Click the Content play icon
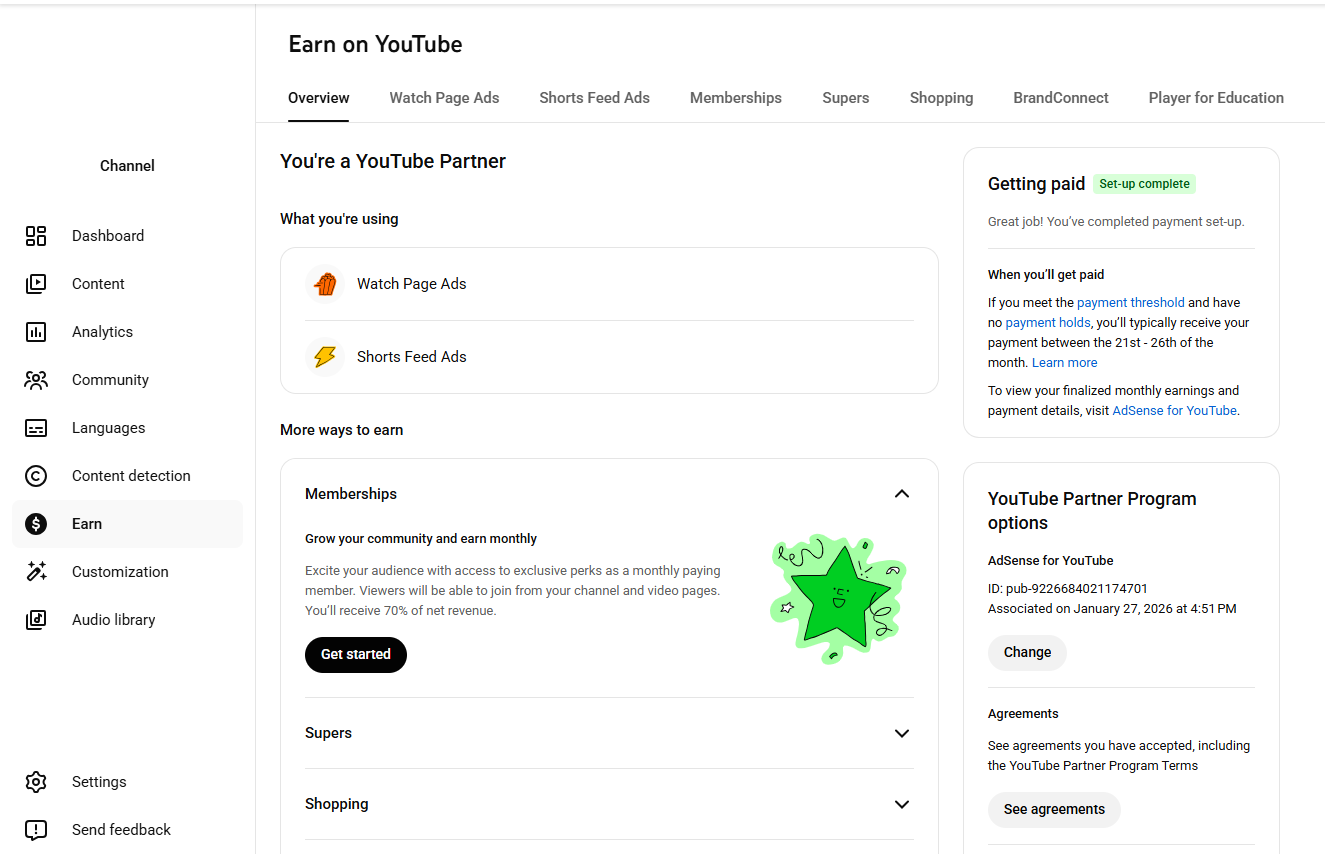This screenshot has width=1325, height=854. point(36,284)
